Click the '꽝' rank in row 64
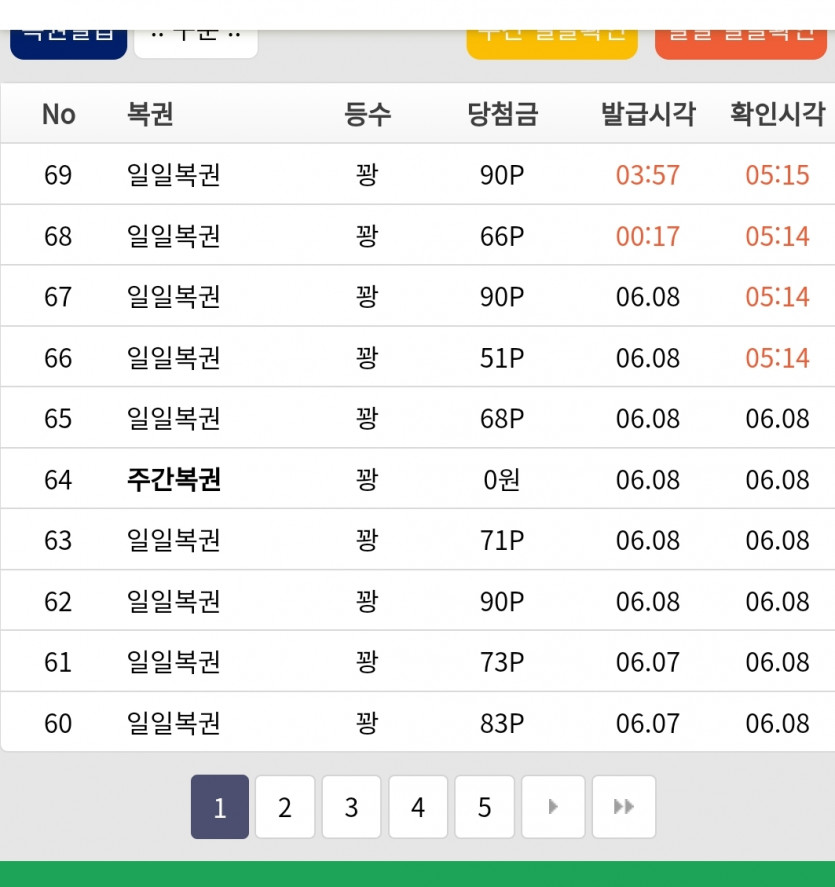This screenshot has height=887, width=835. 367,480
